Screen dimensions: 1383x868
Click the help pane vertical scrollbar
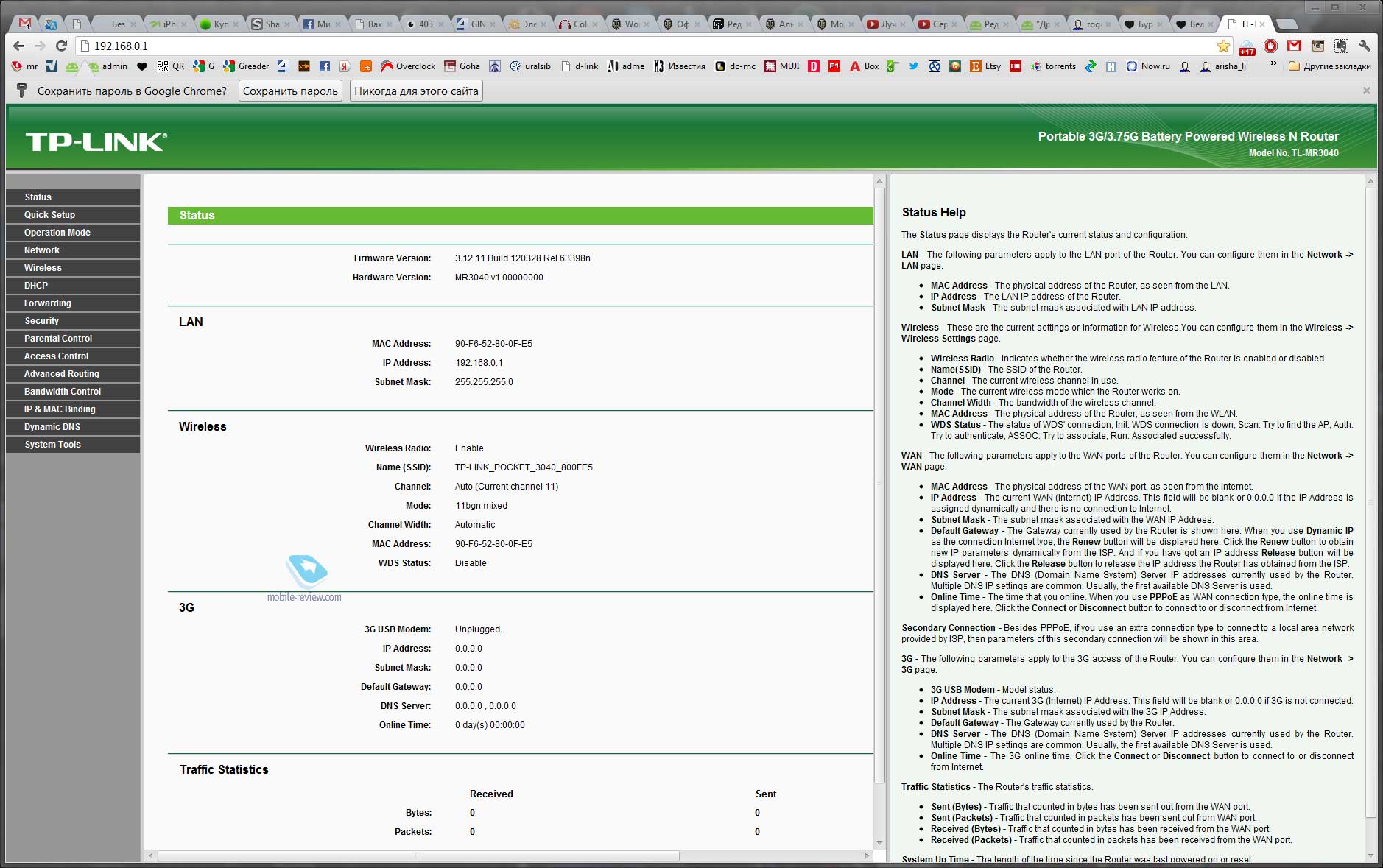pyautogui.click(x=1370, y=503)
